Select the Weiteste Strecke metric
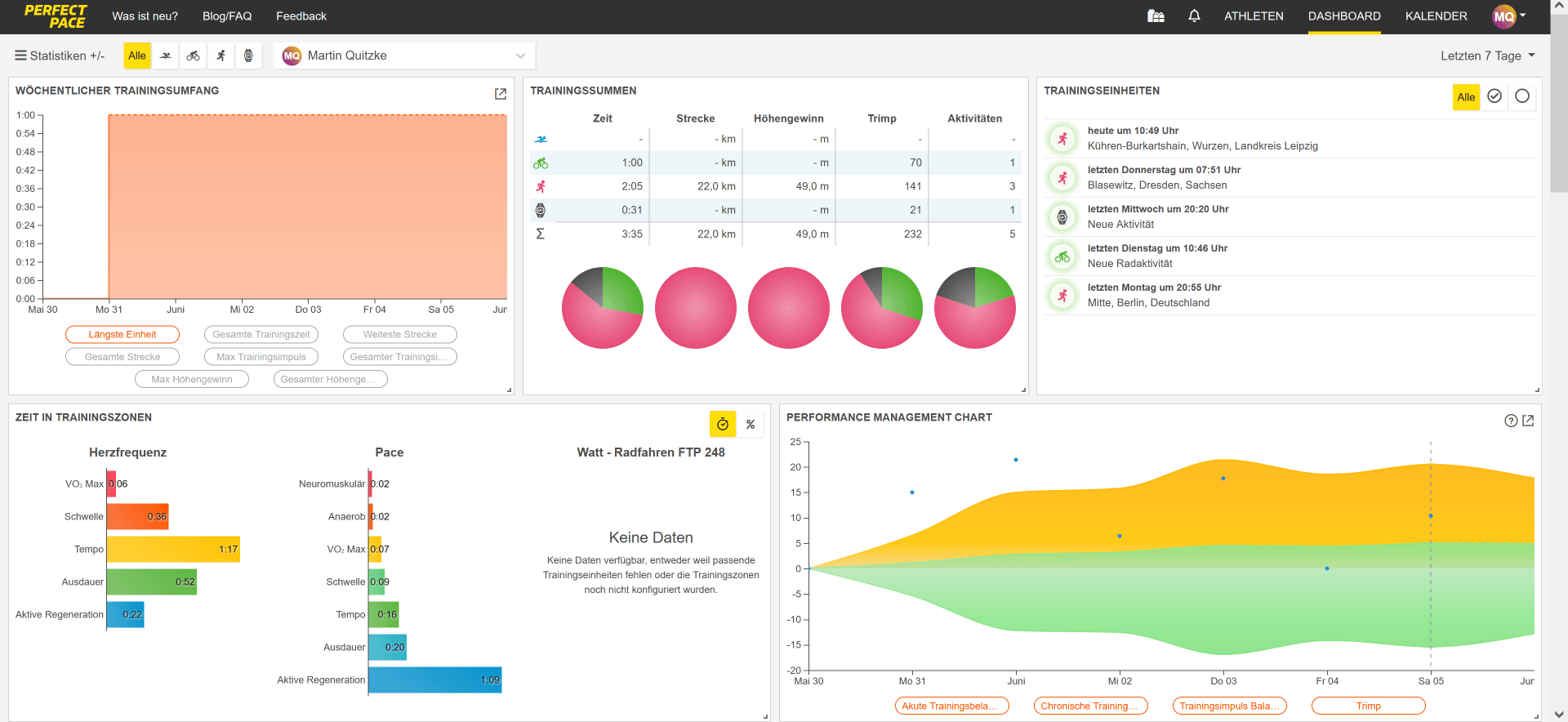Screen dimensions: 1568x722 [x=400, y=334]
